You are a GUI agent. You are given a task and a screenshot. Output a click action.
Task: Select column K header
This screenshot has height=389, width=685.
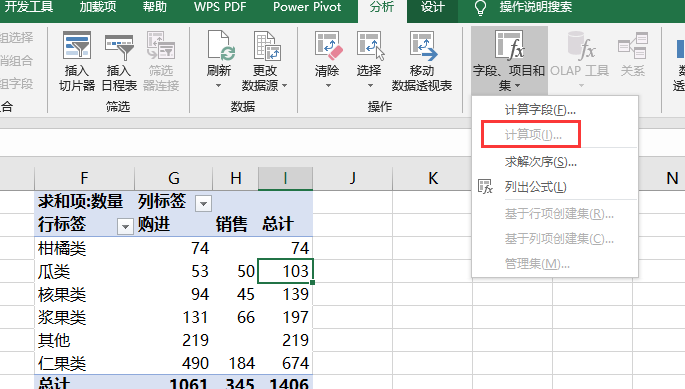[432, 178]
